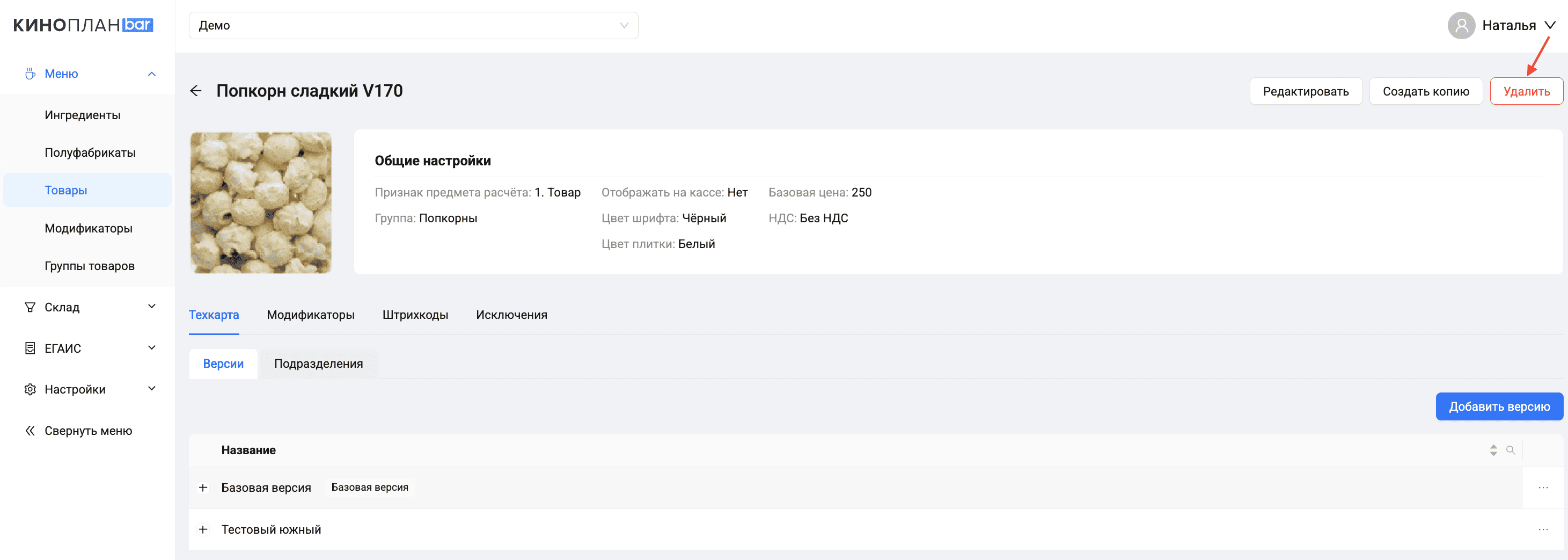Expand the Базовая версия row
This screenshot has height=560, width=1568.
click(203, 488)
